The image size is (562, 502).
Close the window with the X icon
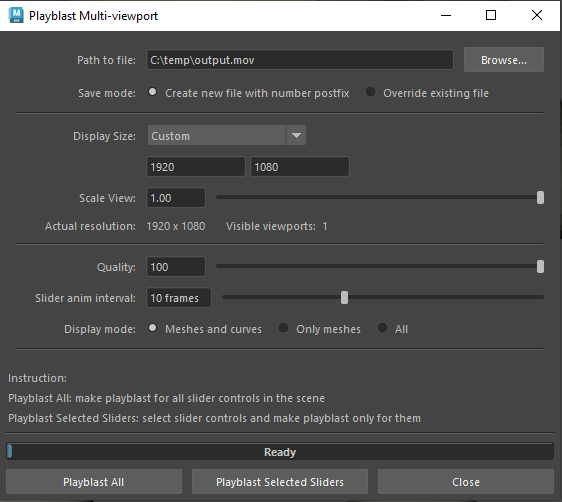coord(537,15)
